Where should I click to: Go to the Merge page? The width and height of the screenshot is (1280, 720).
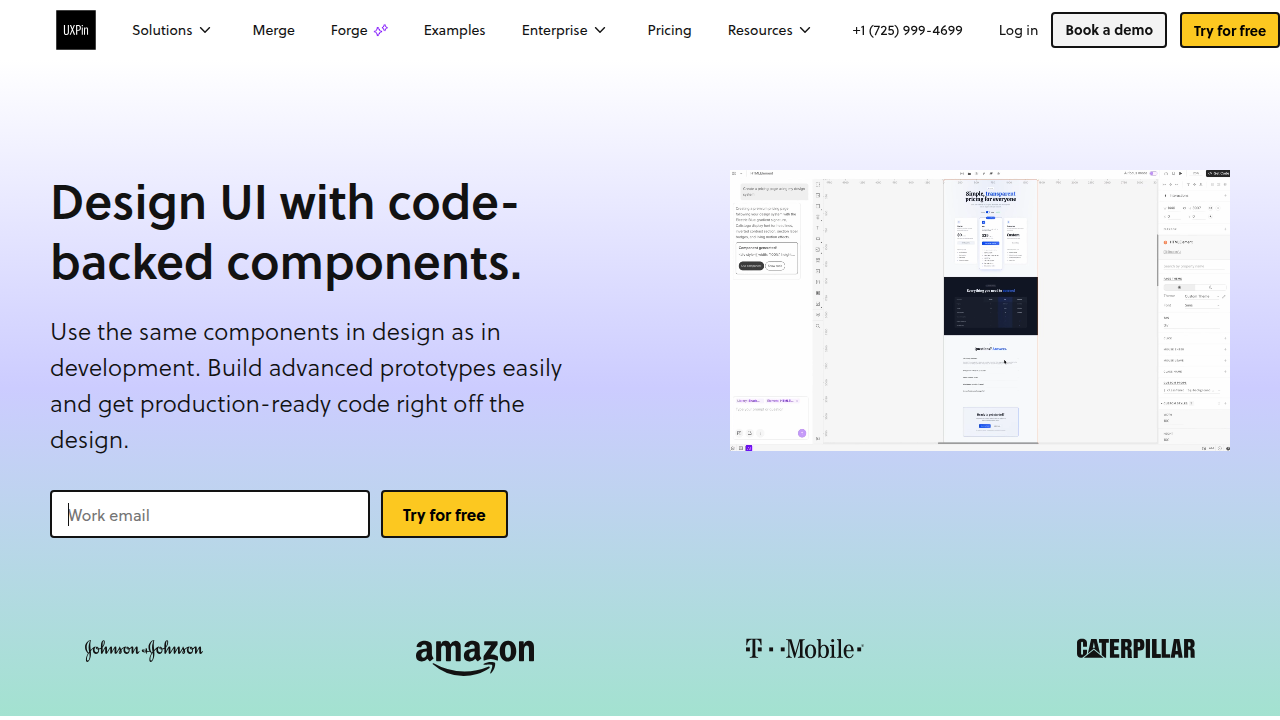click(x=273, y=30)
